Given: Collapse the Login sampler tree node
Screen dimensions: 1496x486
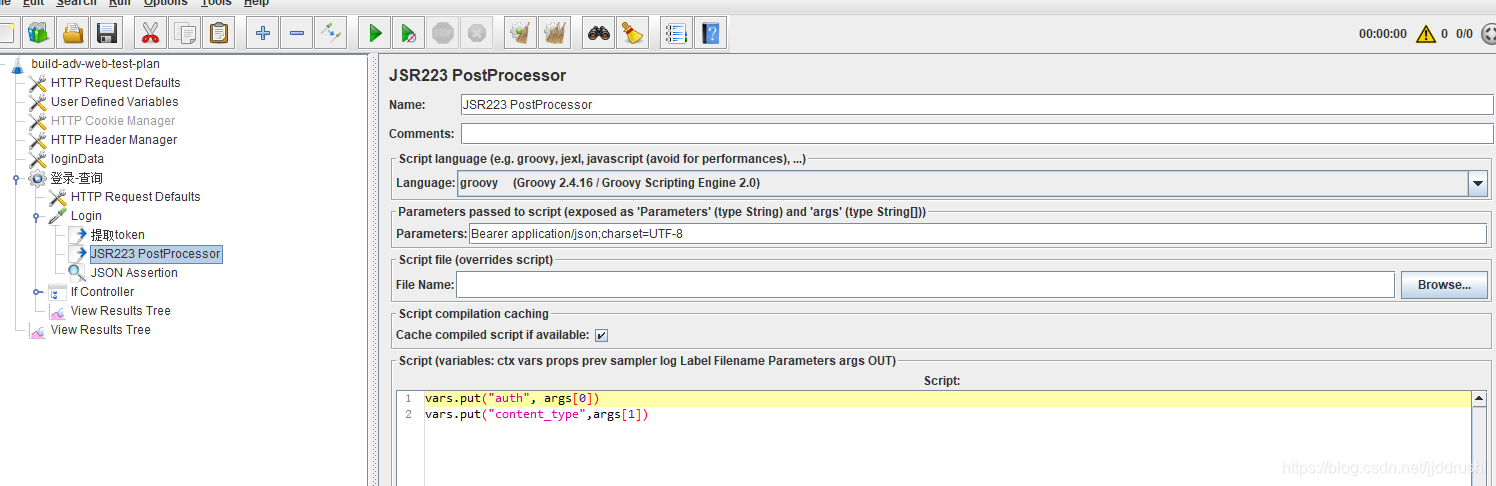Looking at the screenshot, I should tap(36, 216).
